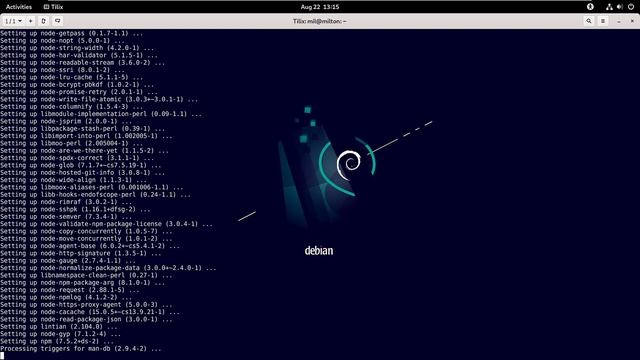Click line 'Setting up node-semver'
Image resolution: width=640 pixels, height=360 pixels.
66,217
